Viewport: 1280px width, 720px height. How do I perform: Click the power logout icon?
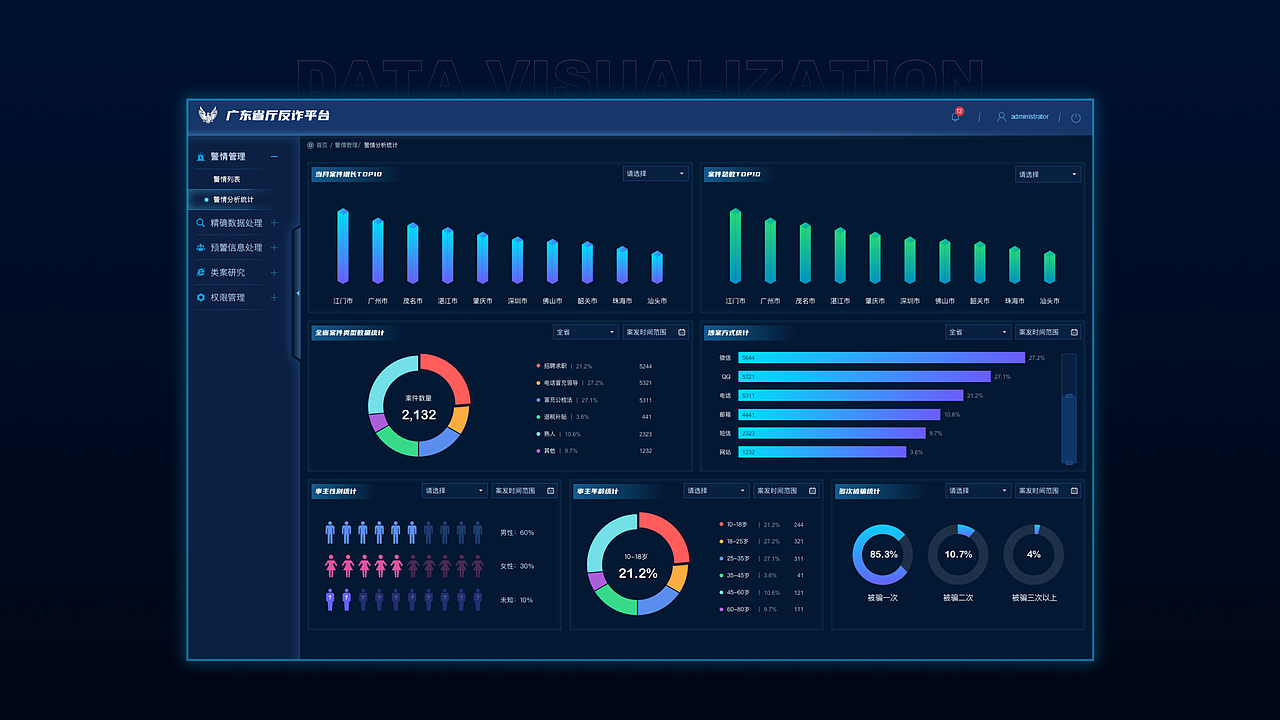tap(1076, 117)
